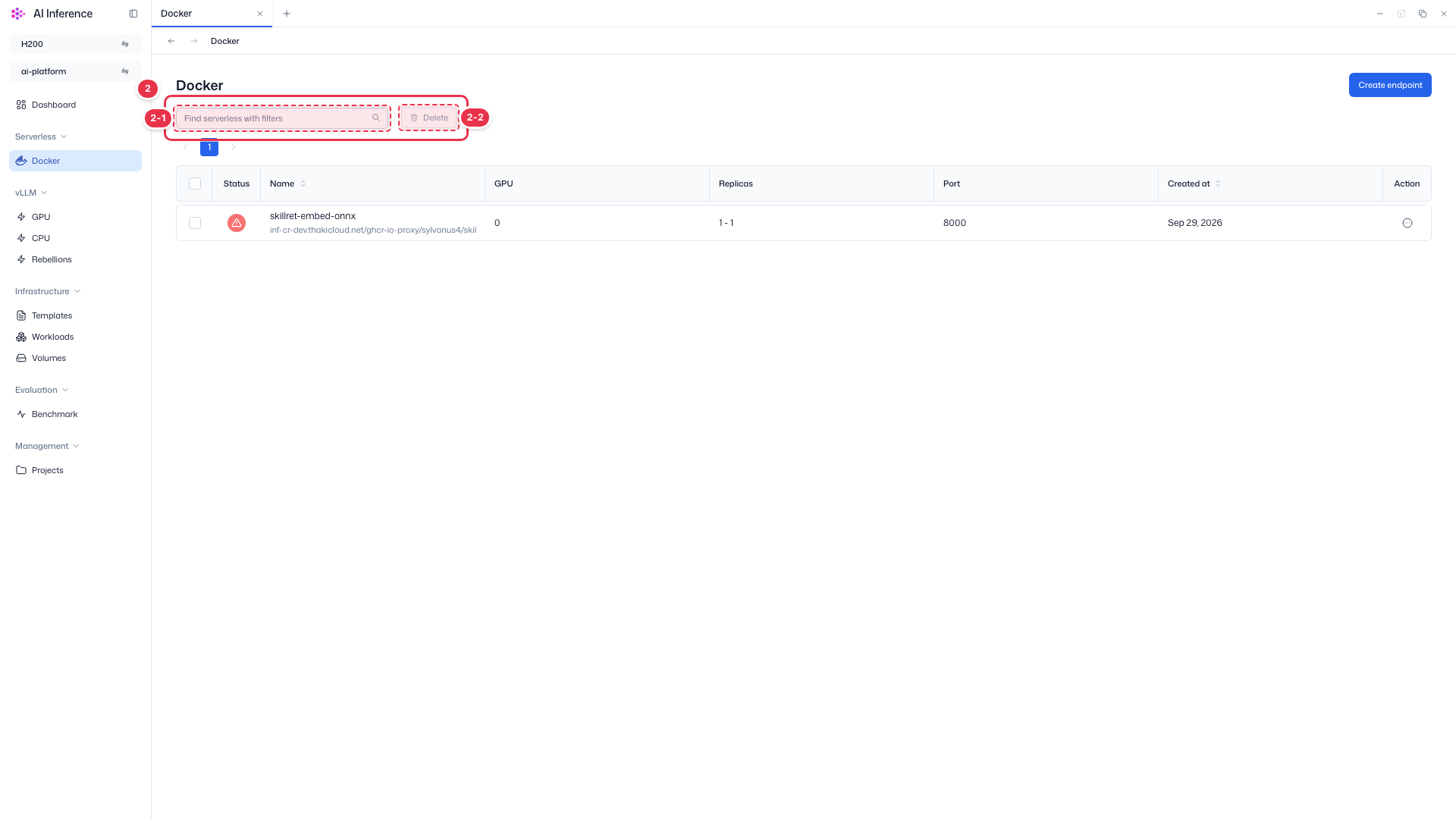
Task: Collapse the Management section
Action: pos(47,446)
